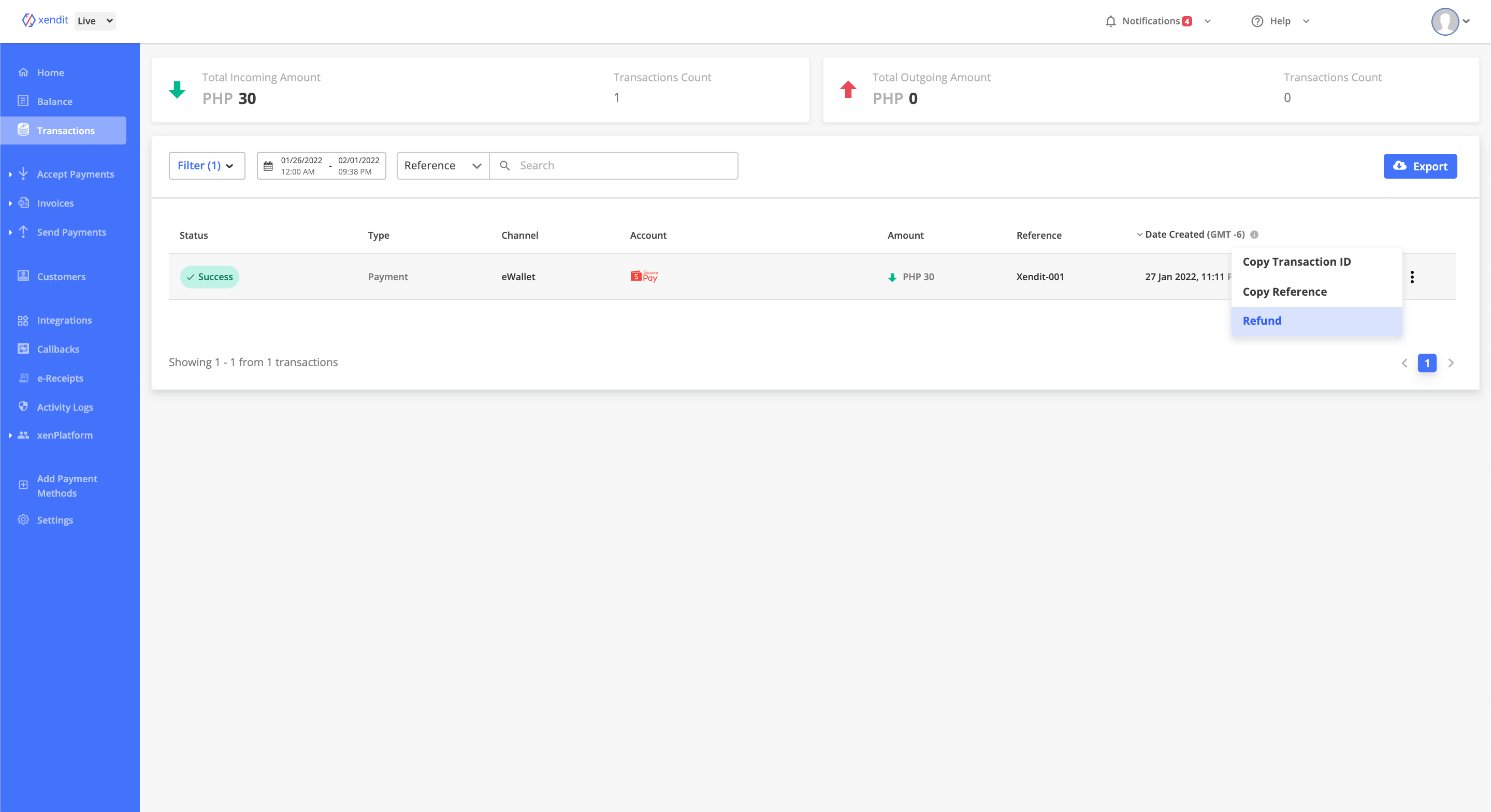Click the three-dot menu on transaction row
This screenshot has width=1491, height=812.
coord(1412,277)
